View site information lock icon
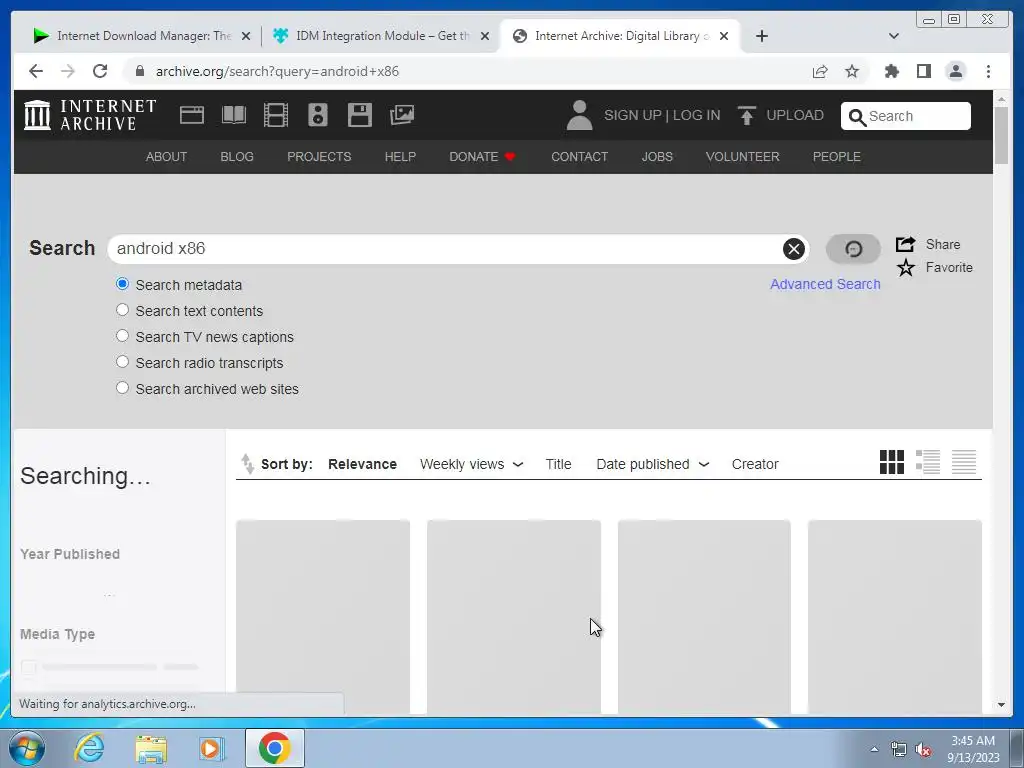 coord(139,71)
